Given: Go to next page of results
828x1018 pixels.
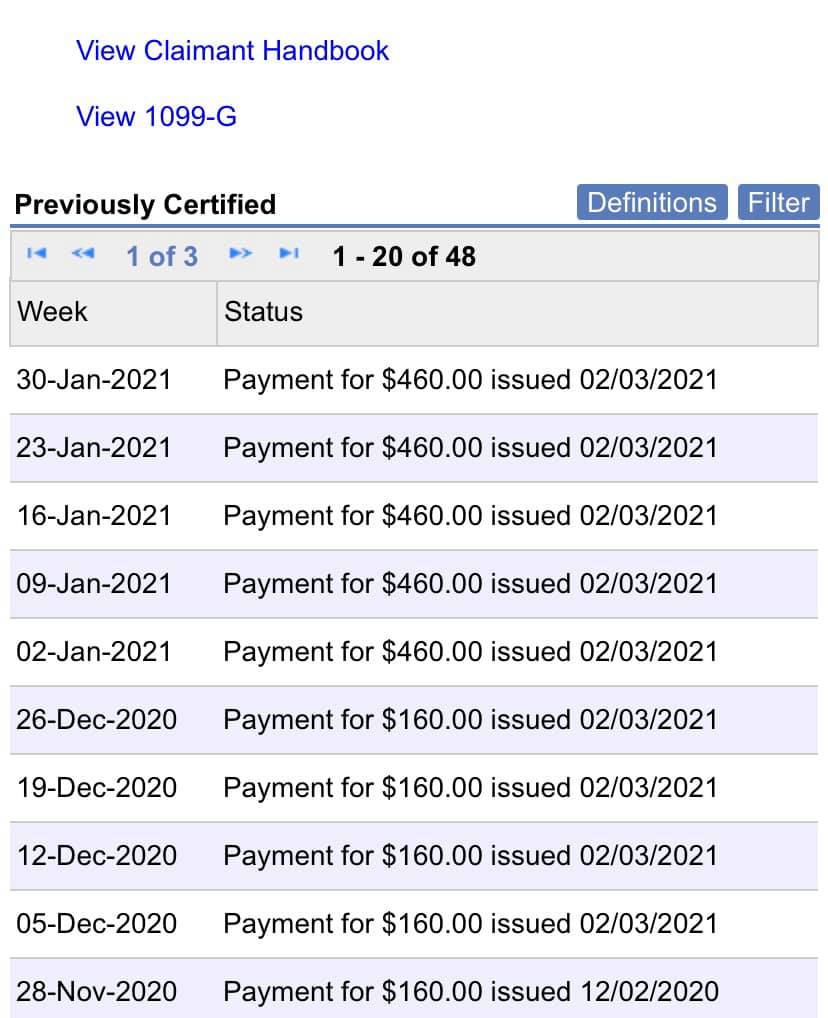Looking at the screenshot, I should coord(240,253).
